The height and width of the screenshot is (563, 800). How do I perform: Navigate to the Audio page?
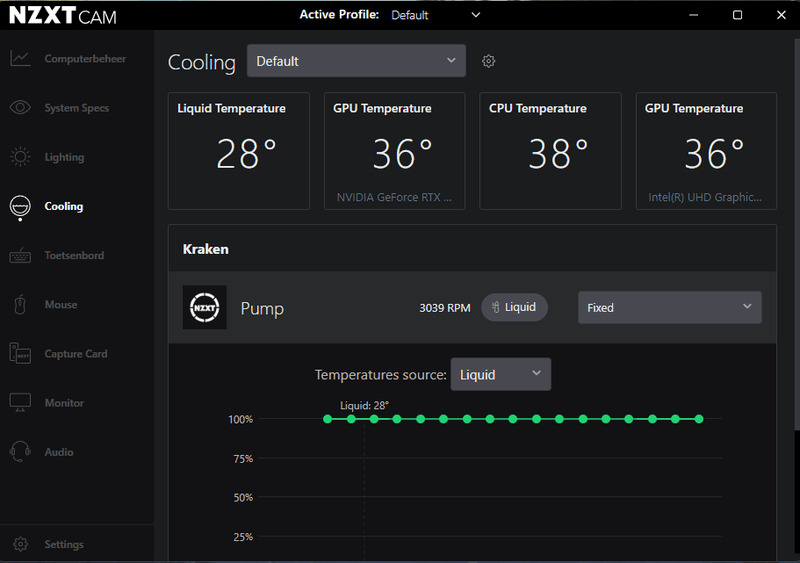(59, 452)
